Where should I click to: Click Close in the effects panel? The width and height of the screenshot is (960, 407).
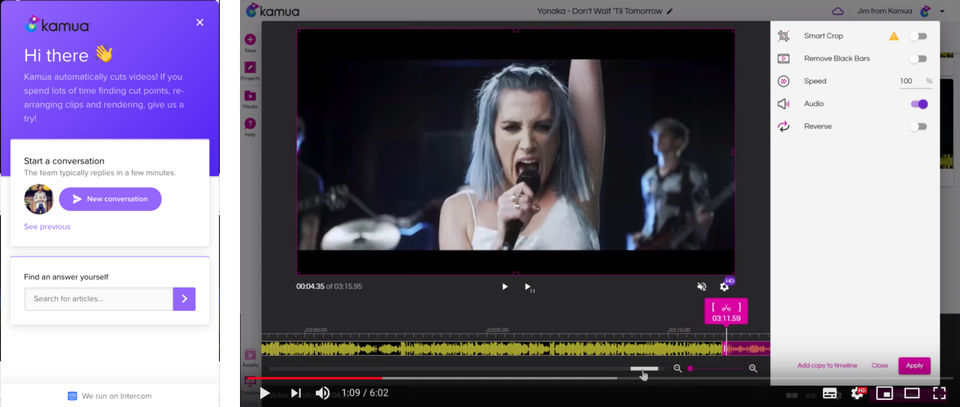point(879,365)
